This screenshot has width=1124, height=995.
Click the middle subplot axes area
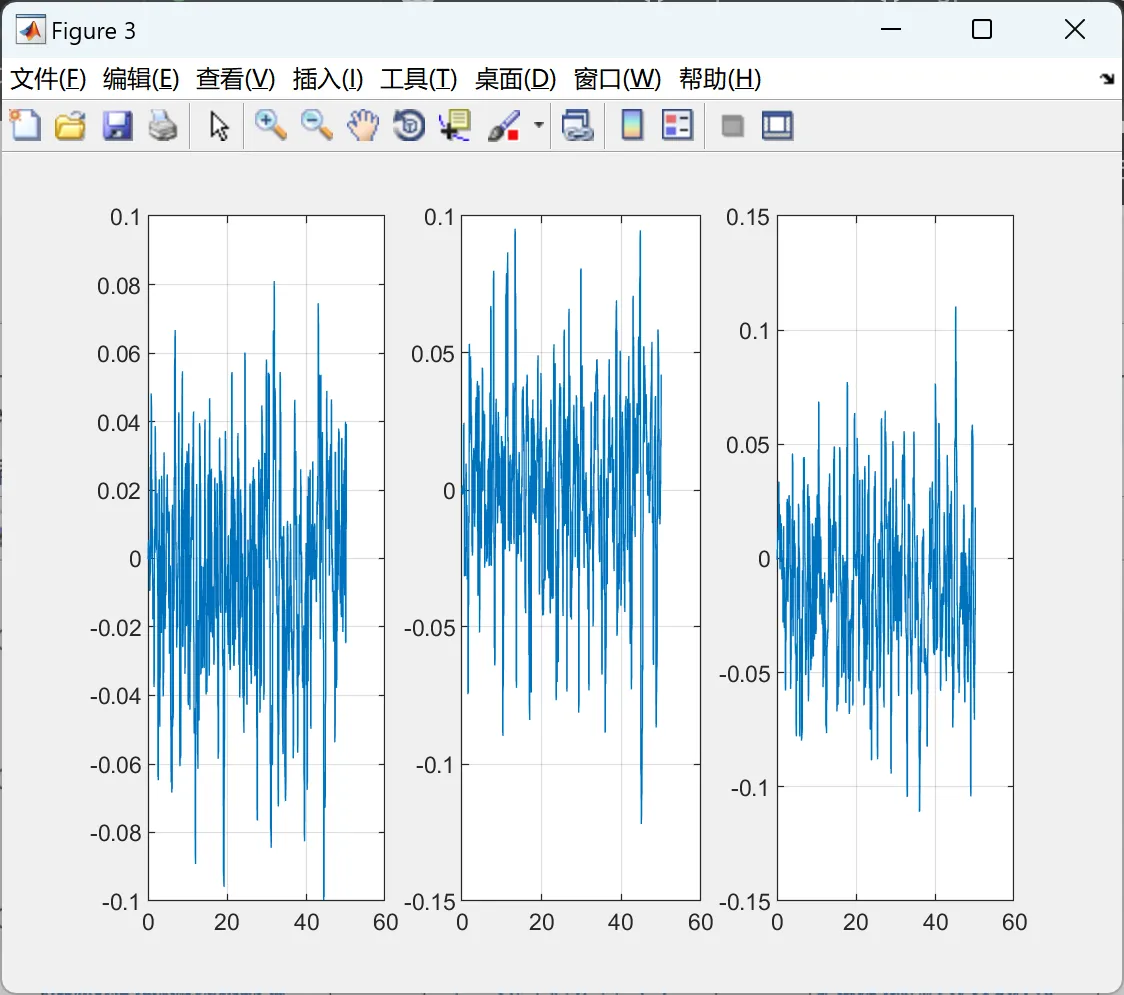[x=581, y=558]
